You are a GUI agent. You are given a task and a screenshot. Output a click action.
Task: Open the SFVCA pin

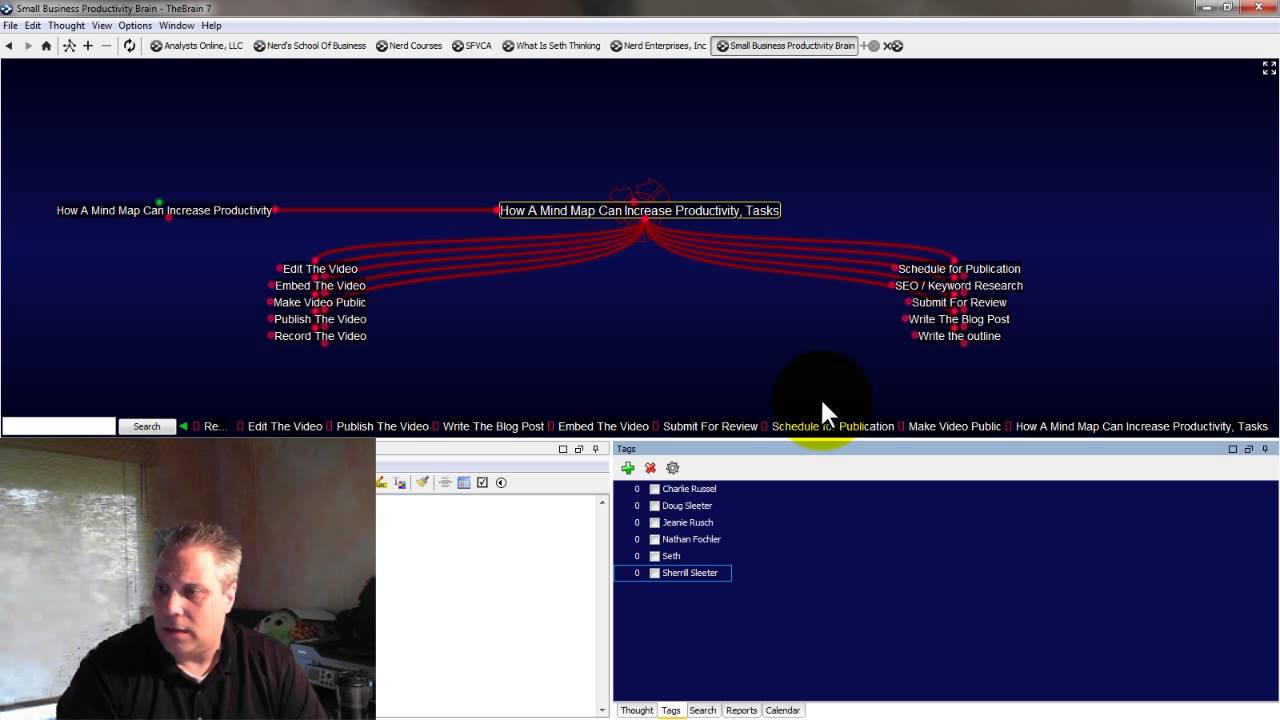pos(472,46)
